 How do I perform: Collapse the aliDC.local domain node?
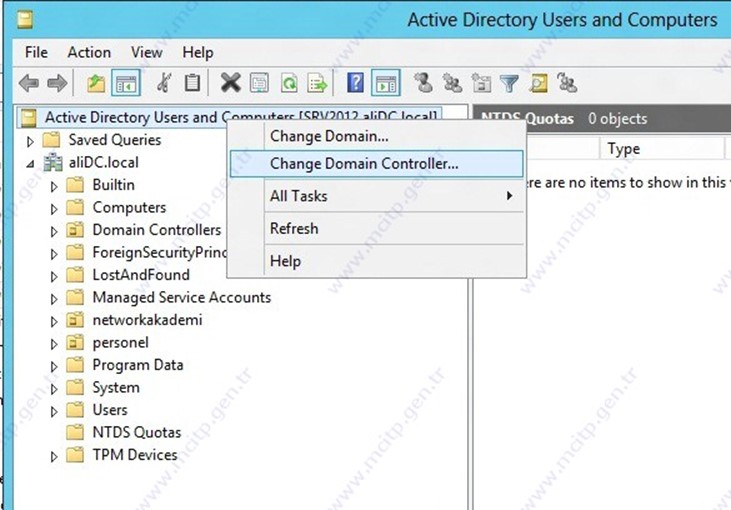click(30, 164)
